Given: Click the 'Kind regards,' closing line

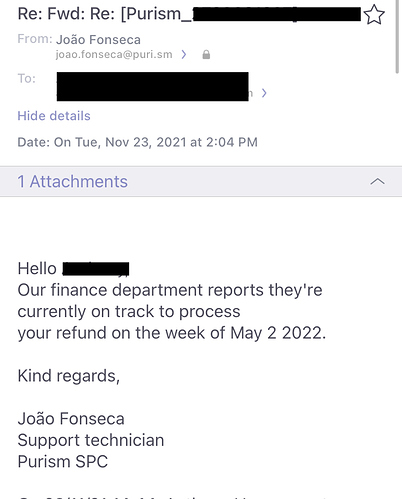Looking at the screenshot, I should tap(69, 376).
